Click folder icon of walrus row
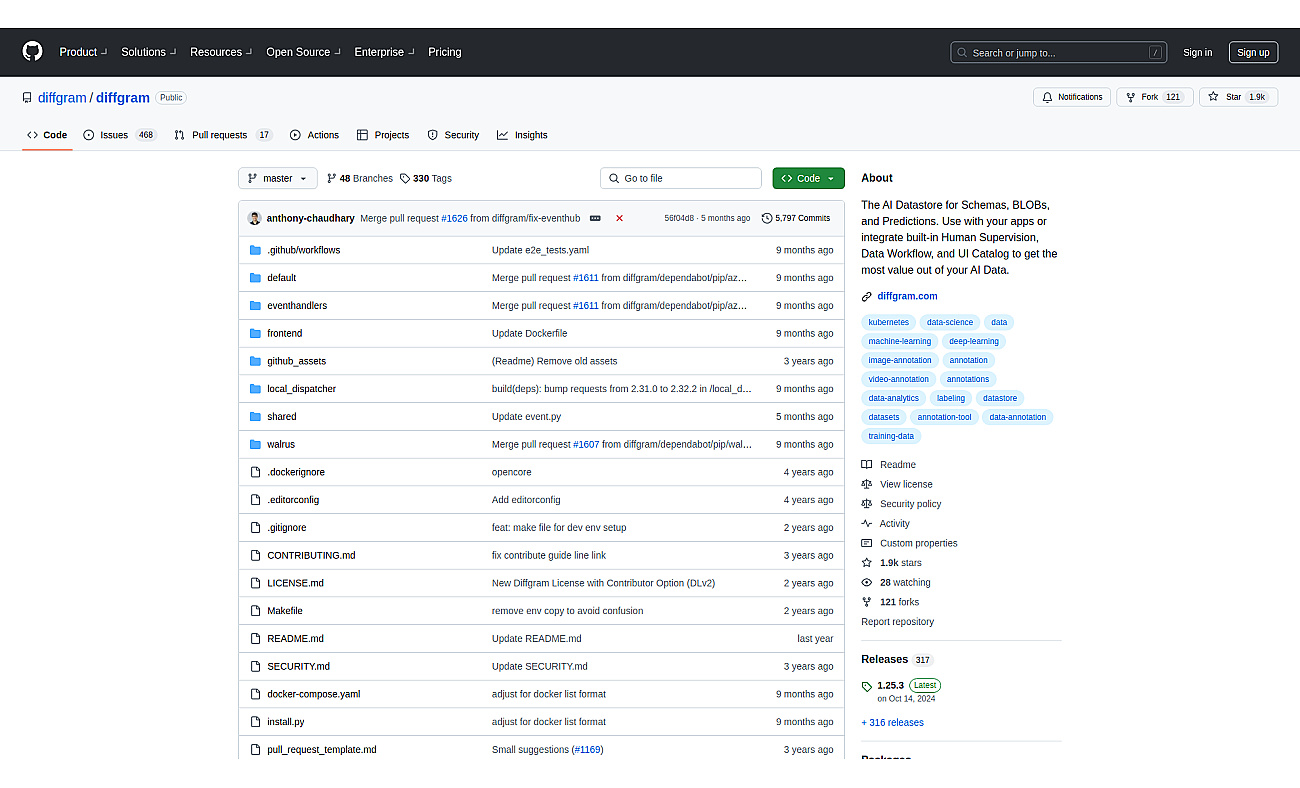This screenshot has width=1300, height=788. (x=256, y=444)
